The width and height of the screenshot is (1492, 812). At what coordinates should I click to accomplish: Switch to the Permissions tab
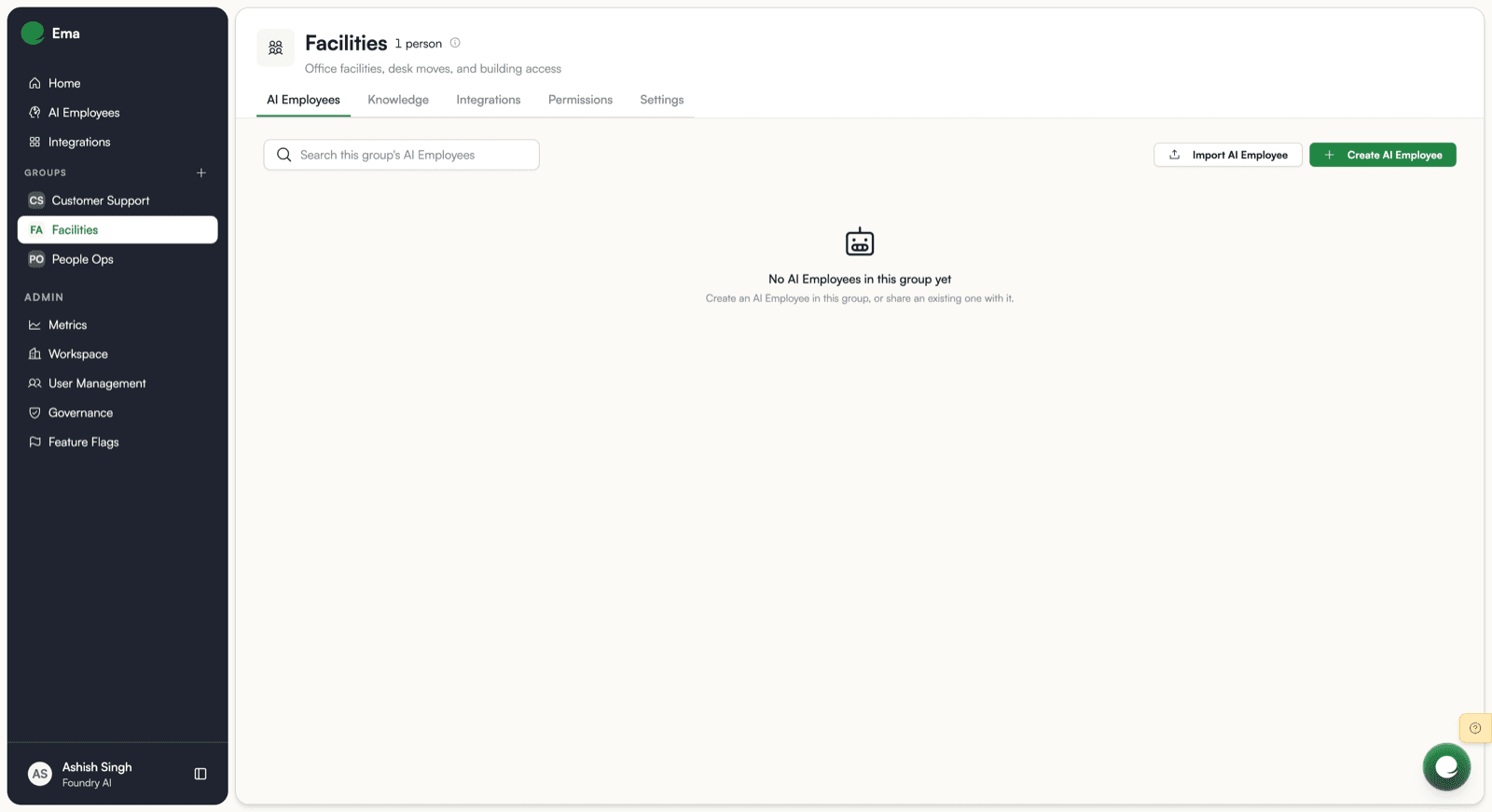[580, 100]
